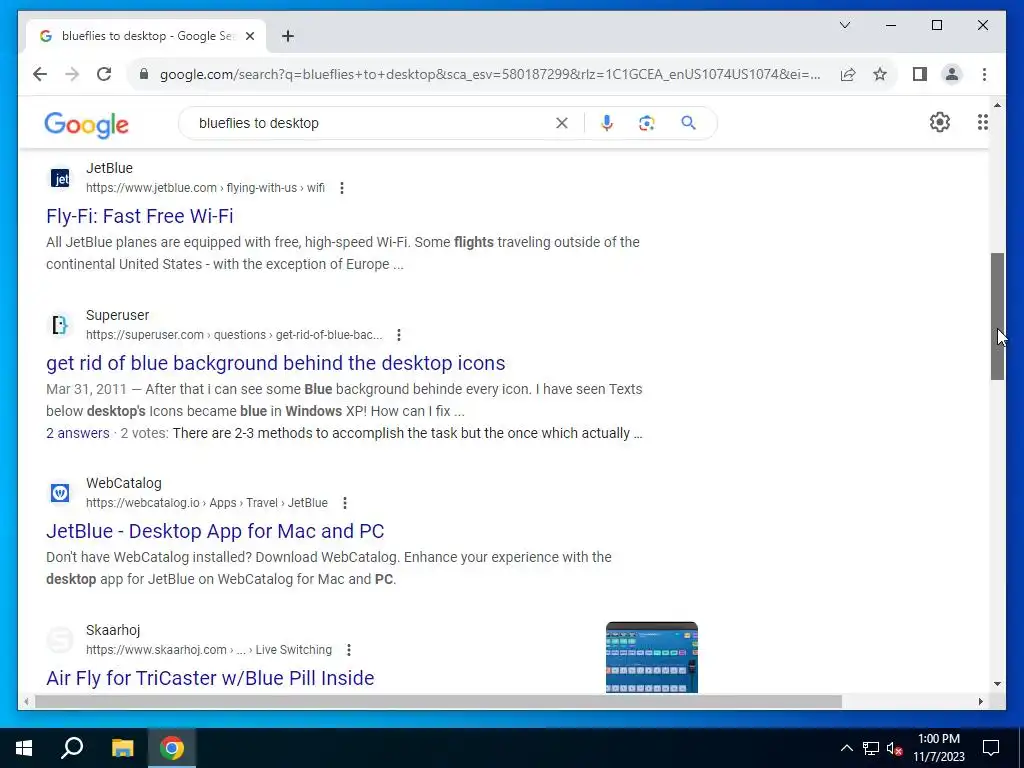Screen dimensions: 1024x768
Task: Open get rid of blue background result
Action: [x=276, y=363]
